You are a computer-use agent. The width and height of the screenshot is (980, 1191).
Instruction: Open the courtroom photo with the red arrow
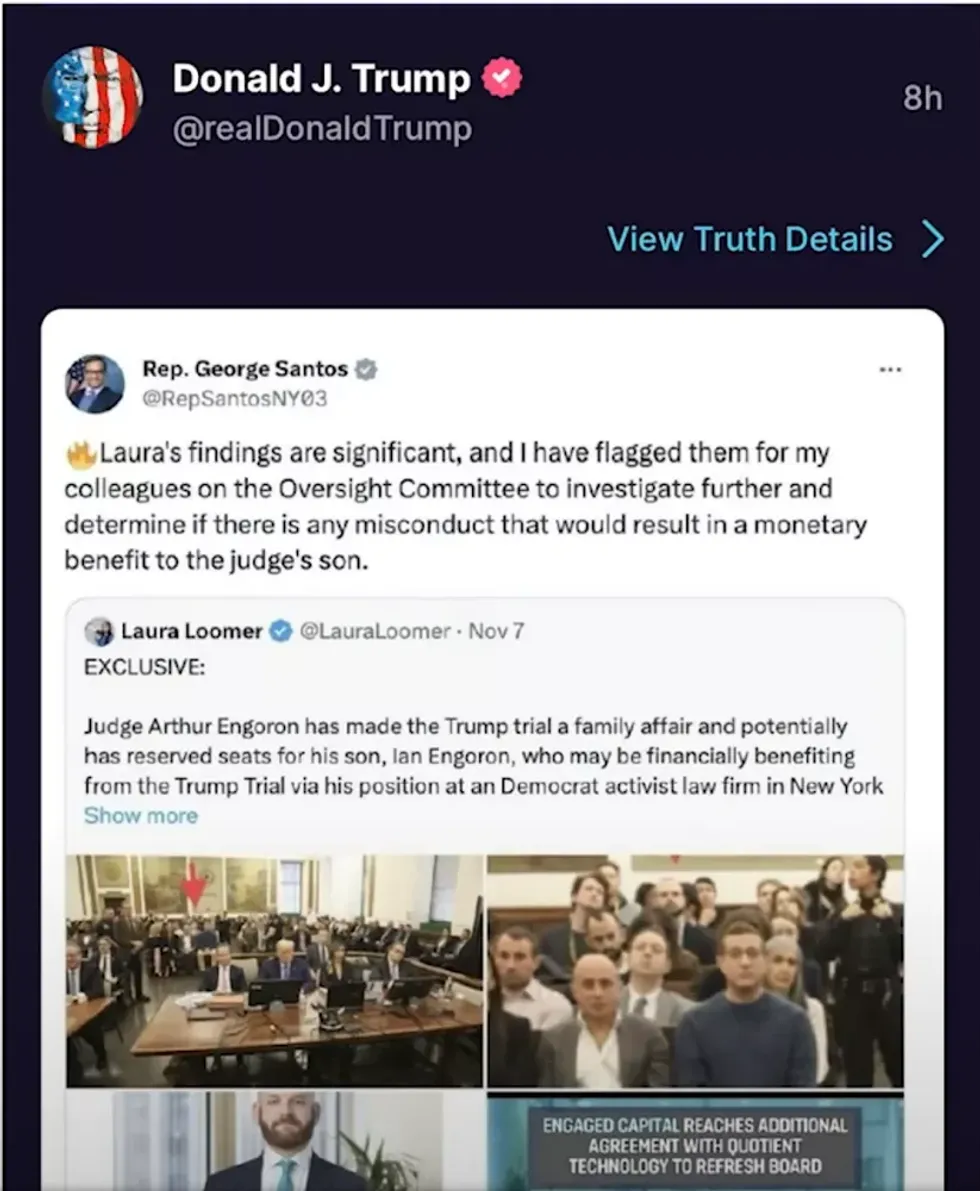275,965
